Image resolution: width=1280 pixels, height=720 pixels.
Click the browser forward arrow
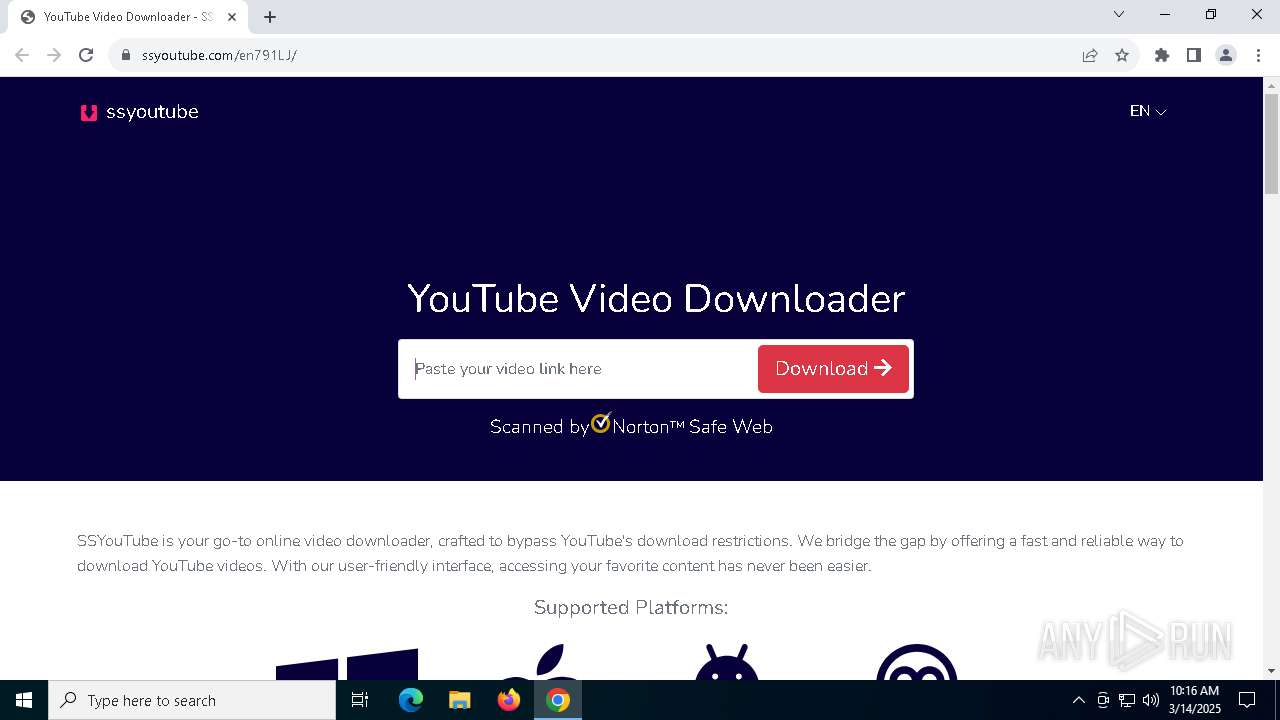pos(54,55)
